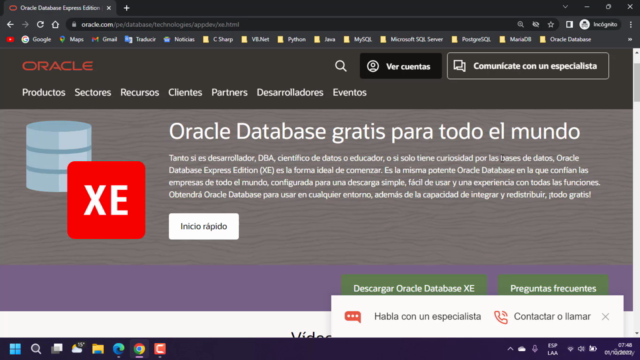Open the Noticias bookmark
Screen dimensions: 640x360
click(x=179, y=39)
